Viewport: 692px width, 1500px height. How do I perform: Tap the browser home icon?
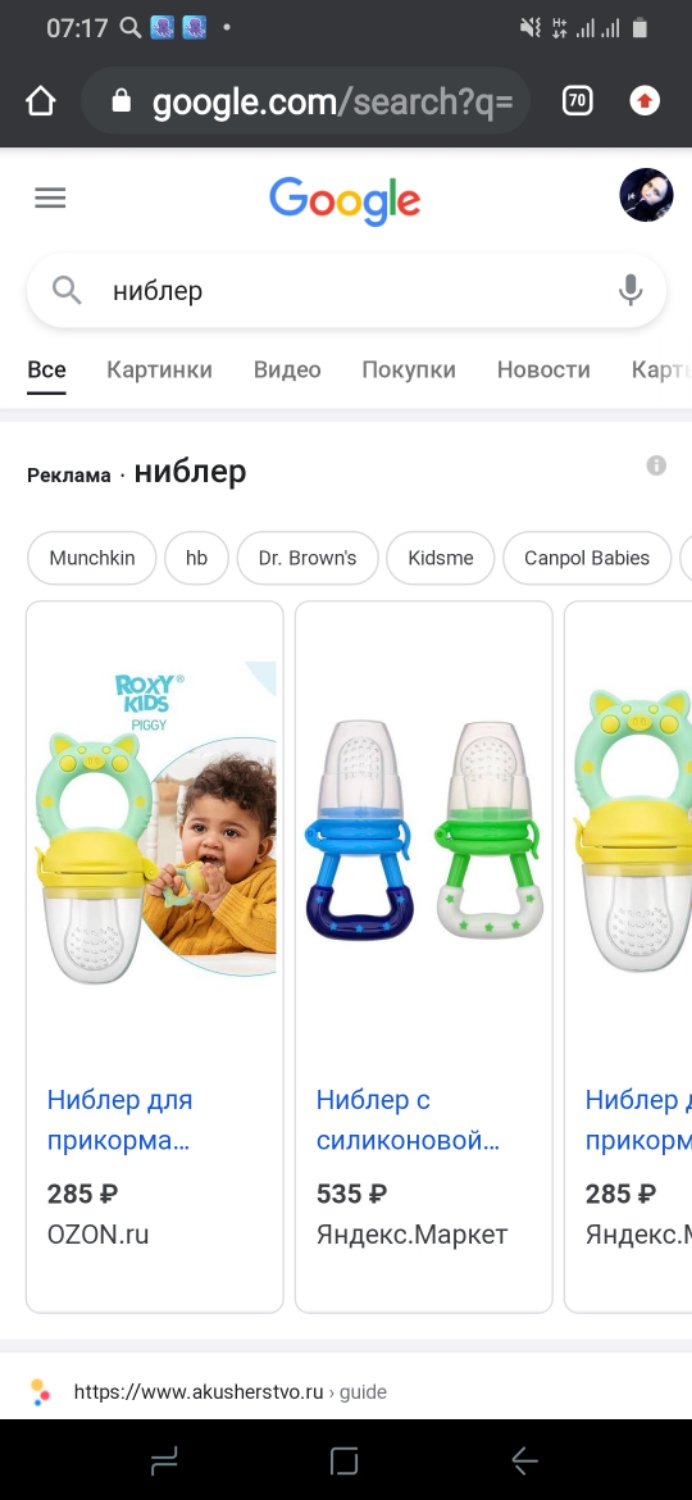pyautogui.click(x=41, y=101)
